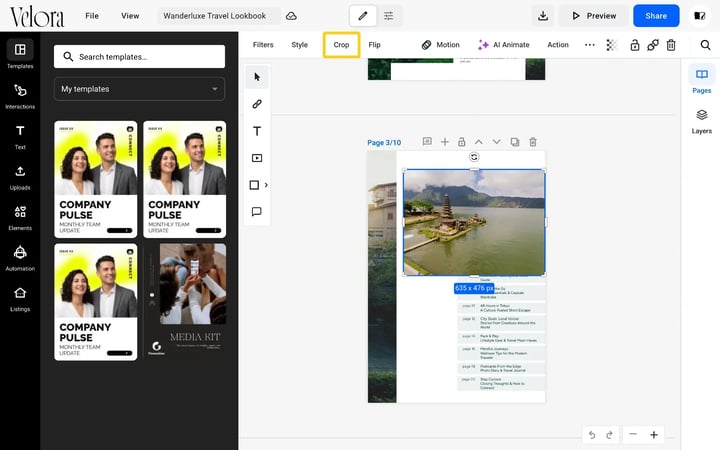The width and height of the screenshot is (720, 450).
Task: Click the Search templates input
Action: point(139,56)
